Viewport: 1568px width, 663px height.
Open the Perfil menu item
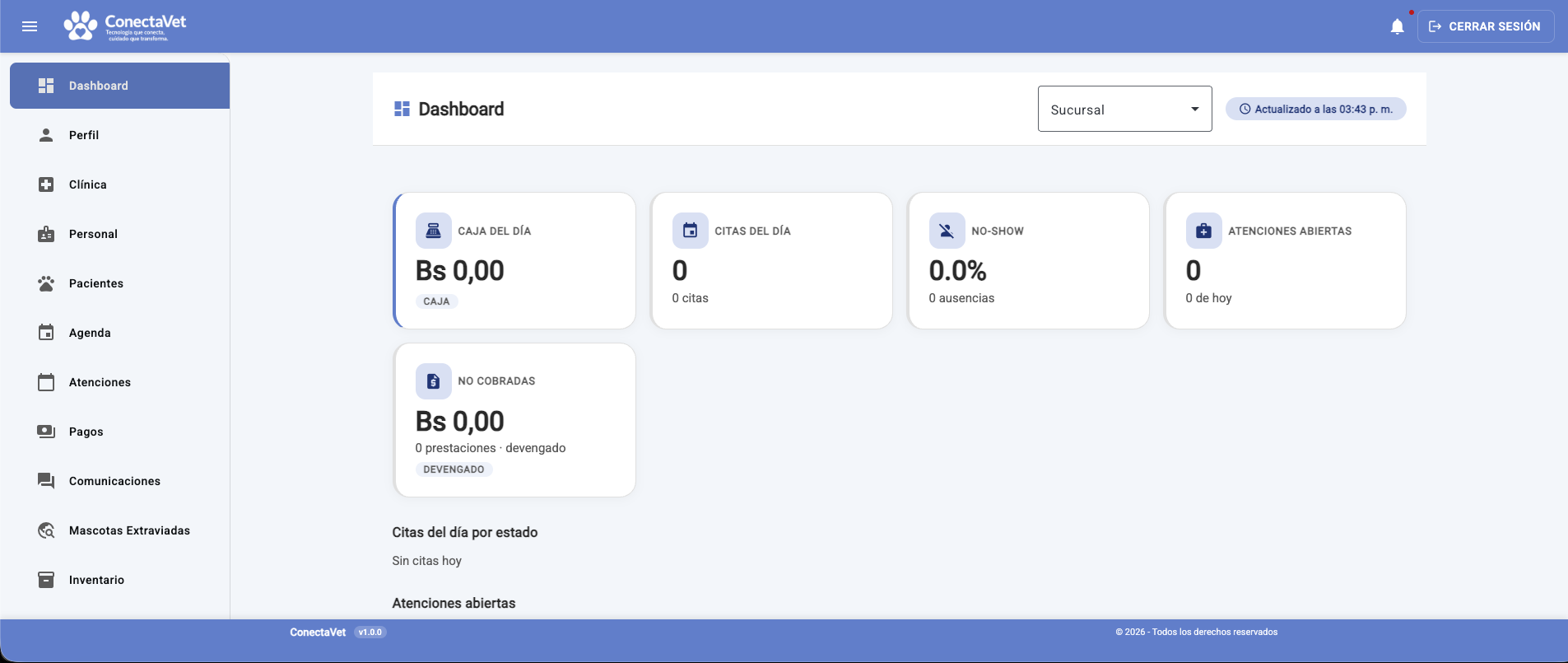click(x=119, y=135)
